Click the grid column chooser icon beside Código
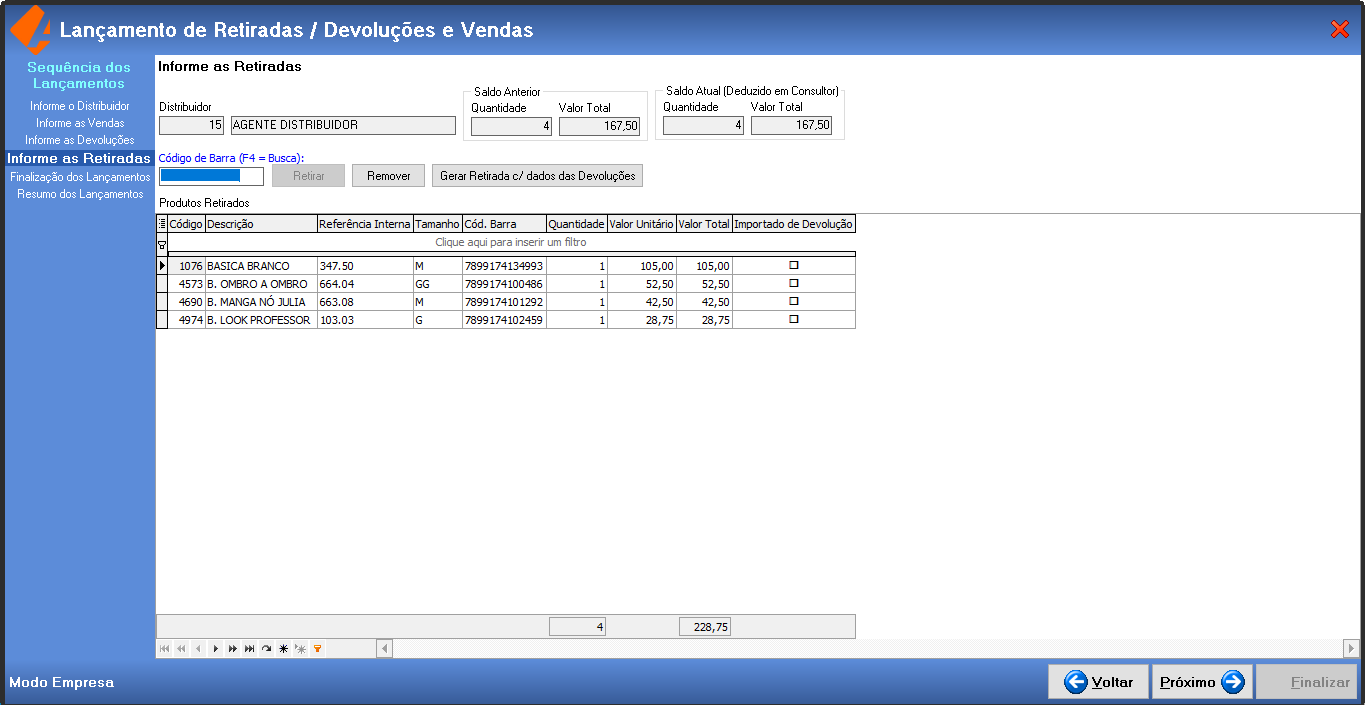The image size is (1365, 705). pyautogui.click(x=162, y=224)
